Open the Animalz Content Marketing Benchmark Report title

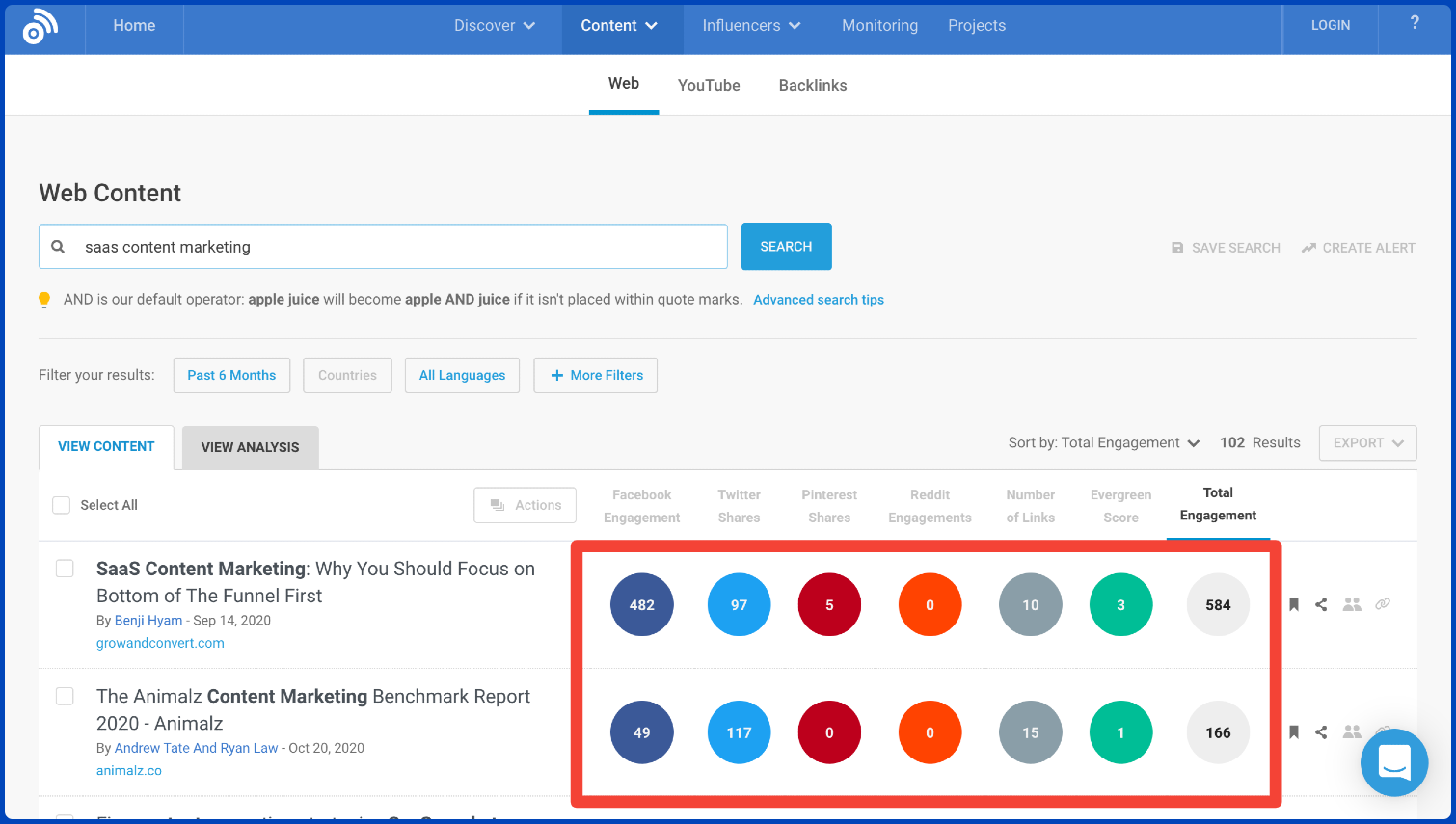pos(313,709)
